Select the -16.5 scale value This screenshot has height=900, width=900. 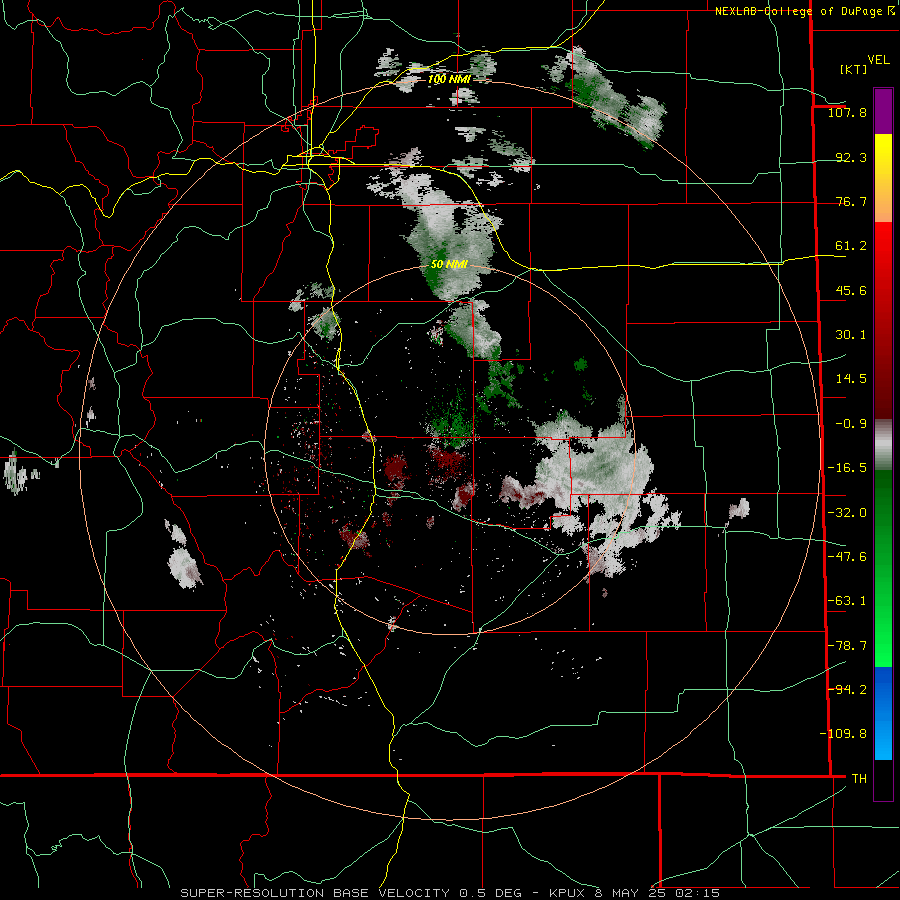(x=847, y=468)
